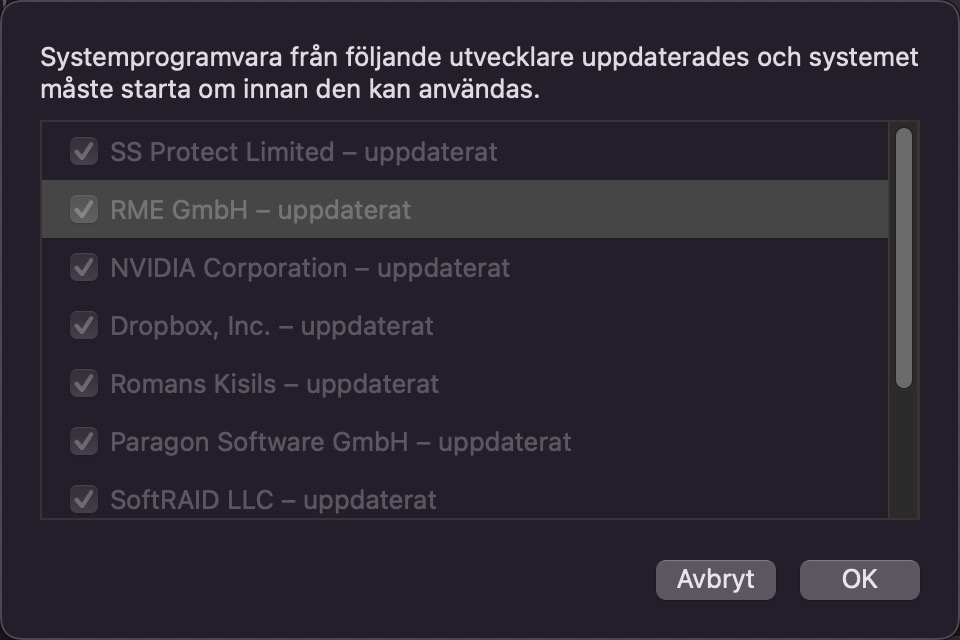
Task: Click the SoftRAID LLC row label
Action: [x=273, y=499]
